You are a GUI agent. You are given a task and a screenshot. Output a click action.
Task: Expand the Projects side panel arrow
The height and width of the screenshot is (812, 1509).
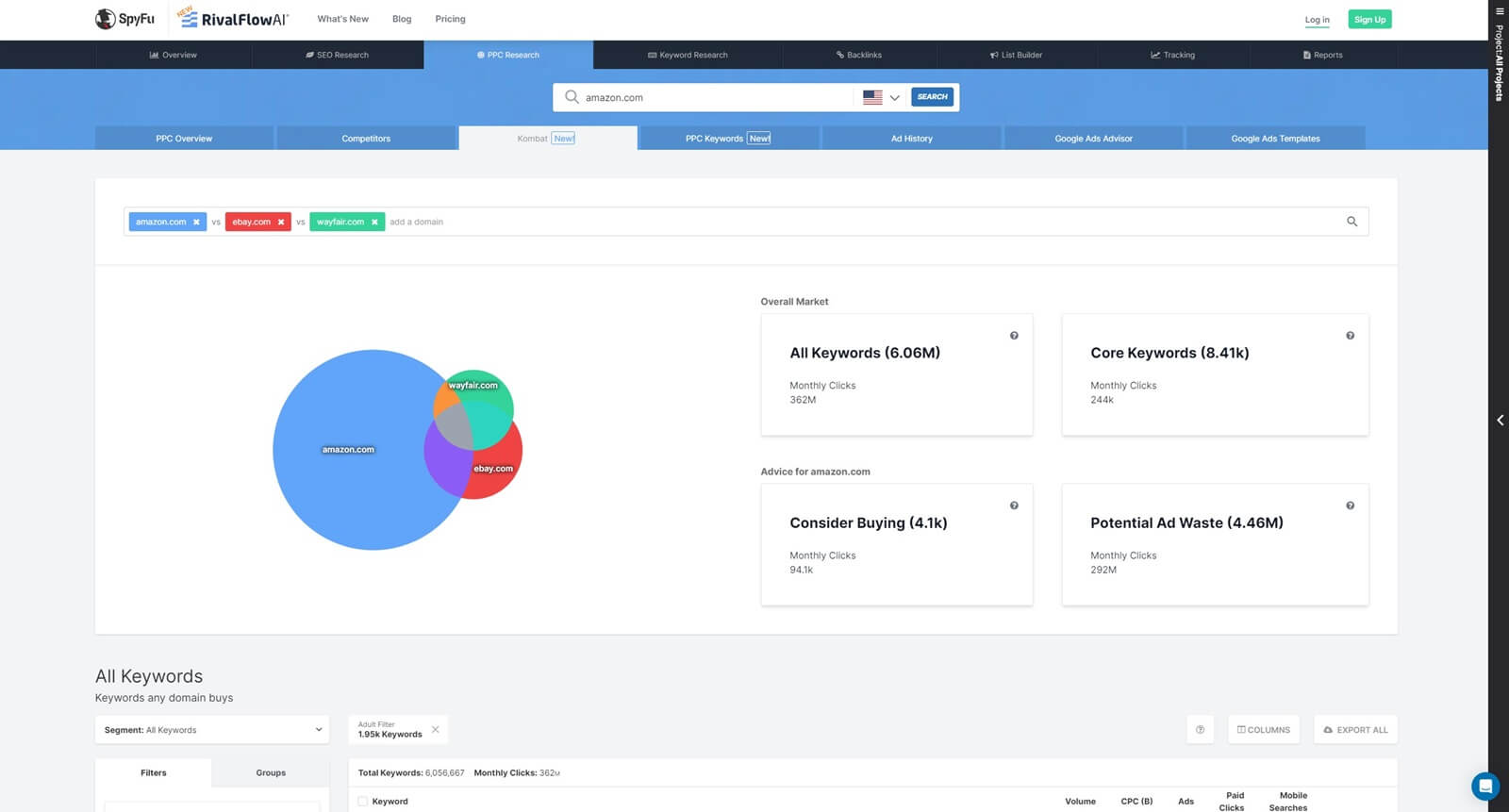click(1500, 421)
